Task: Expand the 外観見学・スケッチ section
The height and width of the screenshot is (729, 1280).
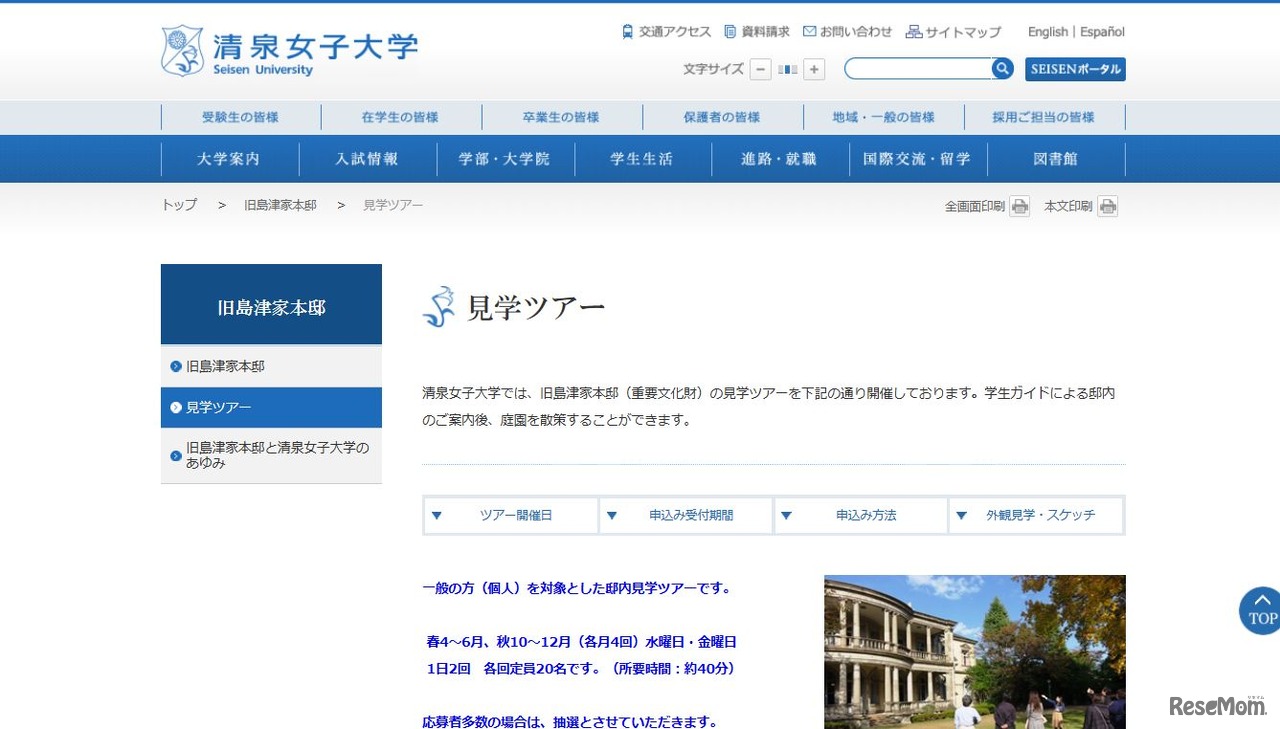Action: pos(1037,515)
